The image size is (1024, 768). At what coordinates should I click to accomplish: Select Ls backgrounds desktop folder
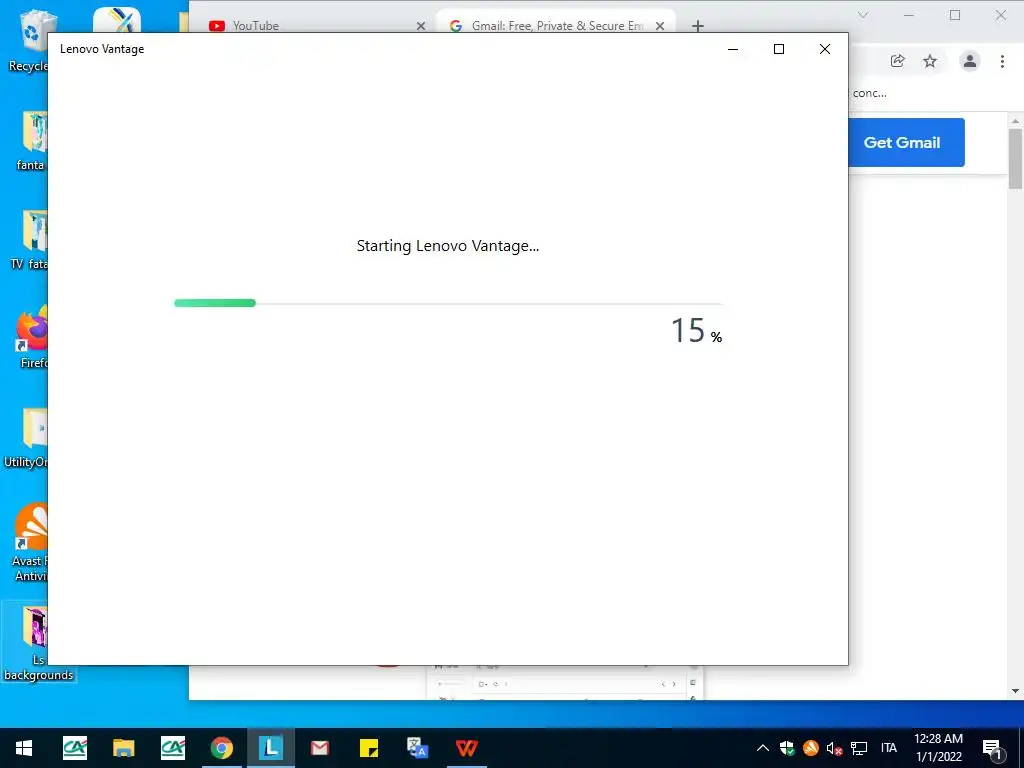[x=39, y=644]
